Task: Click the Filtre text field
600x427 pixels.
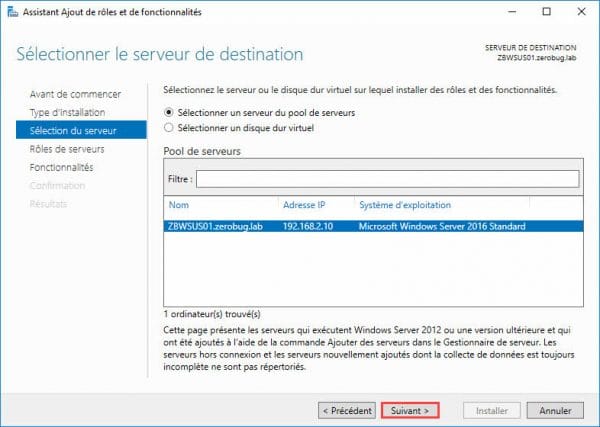Action: click(388, 179)
